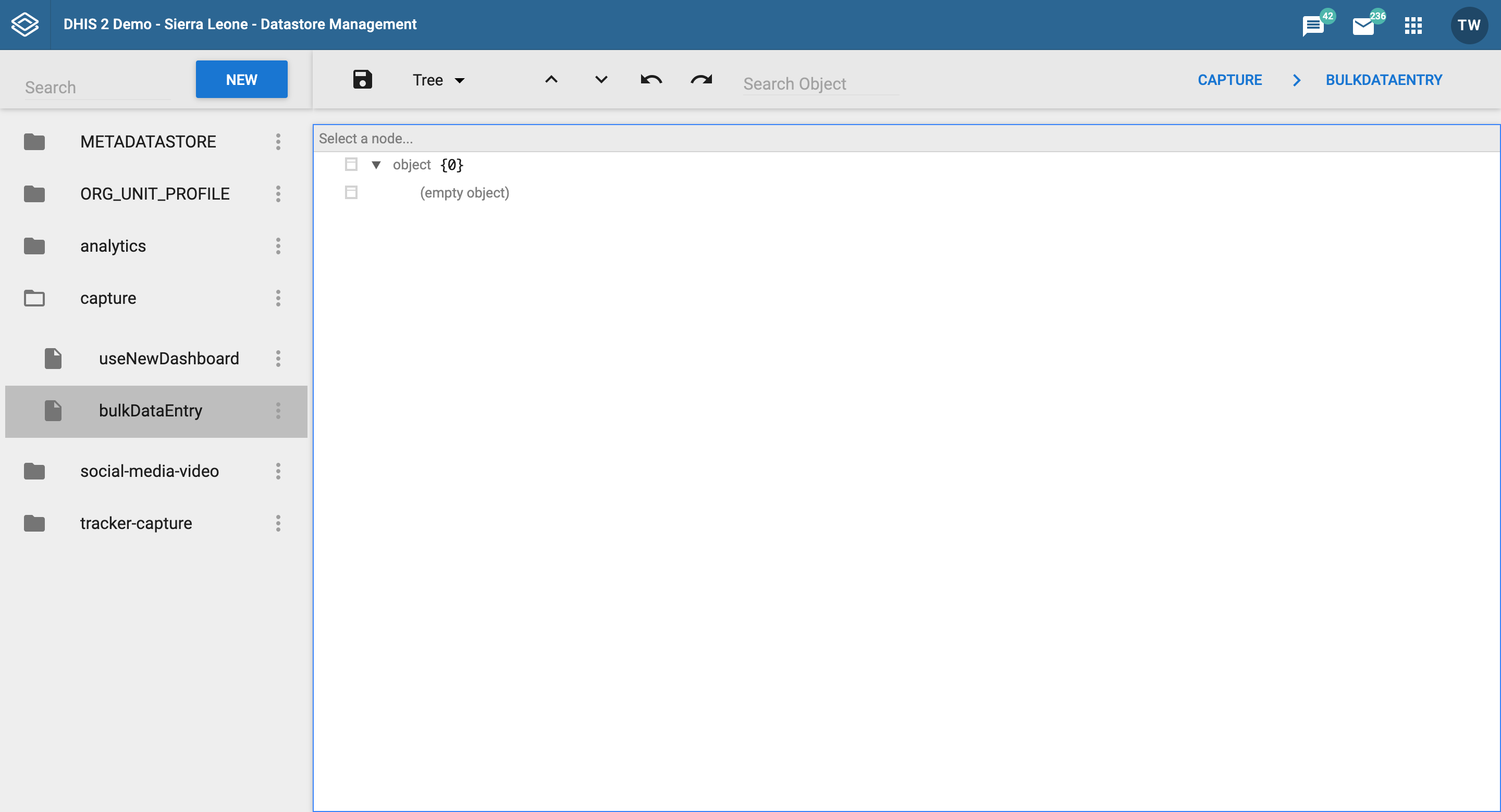Click the DHIS2 logo in header

24,24
